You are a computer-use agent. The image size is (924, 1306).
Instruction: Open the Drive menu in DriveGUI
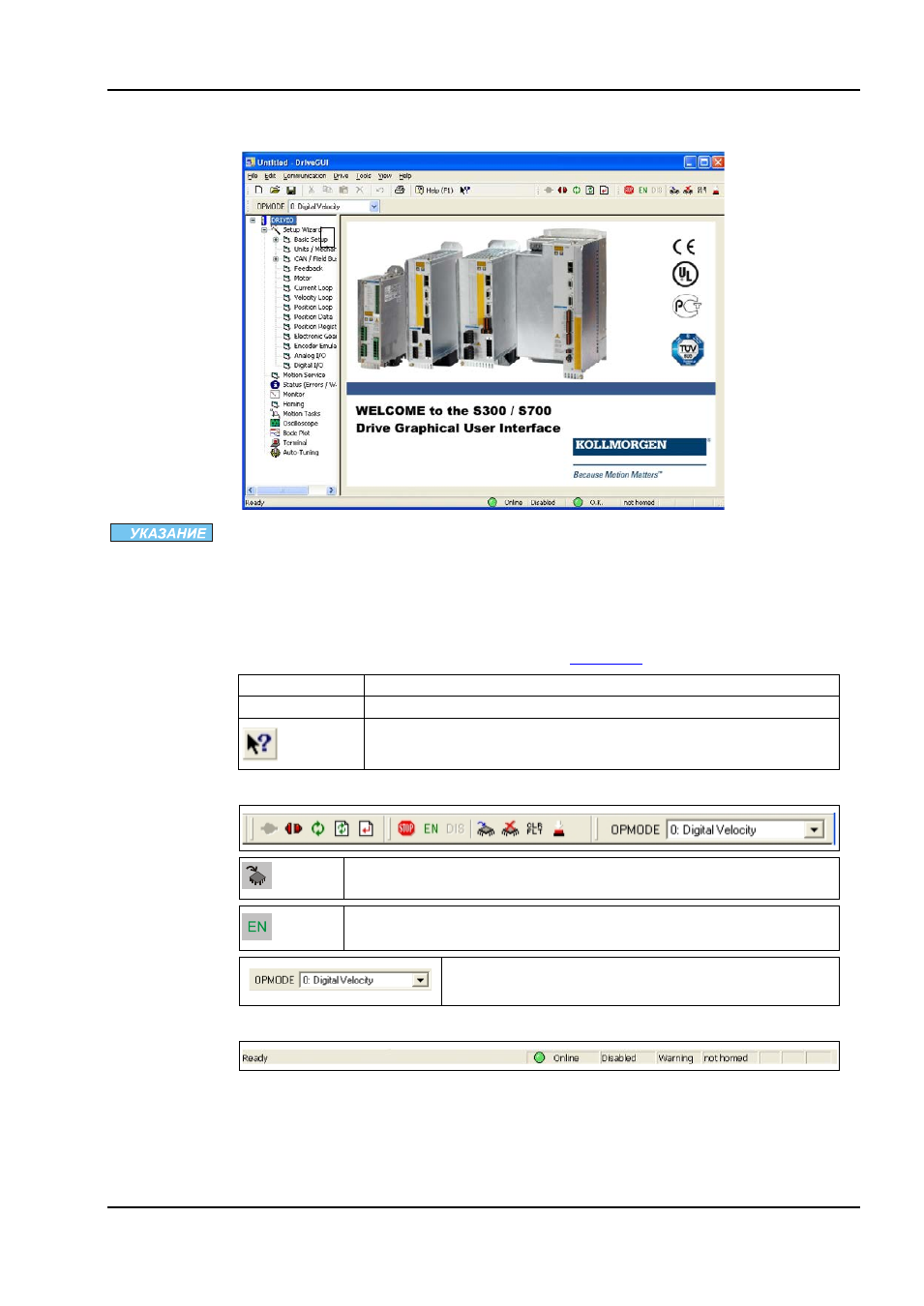coord(341,176)
